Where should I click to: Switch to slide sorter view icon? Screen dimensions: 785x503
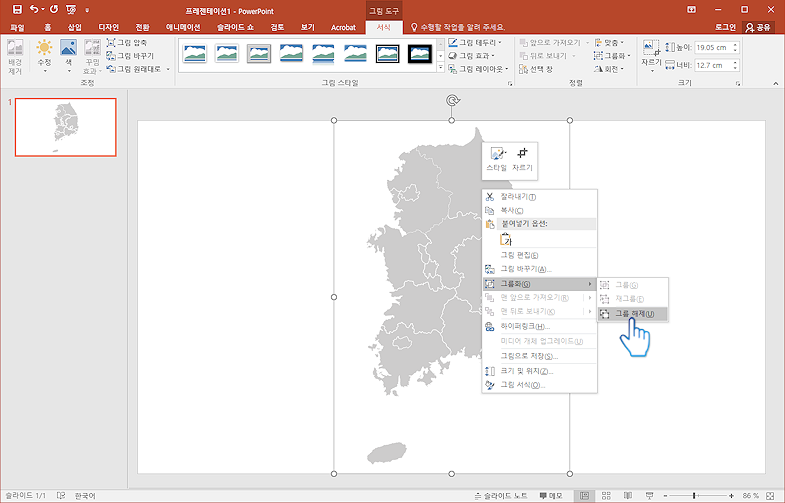606,495
